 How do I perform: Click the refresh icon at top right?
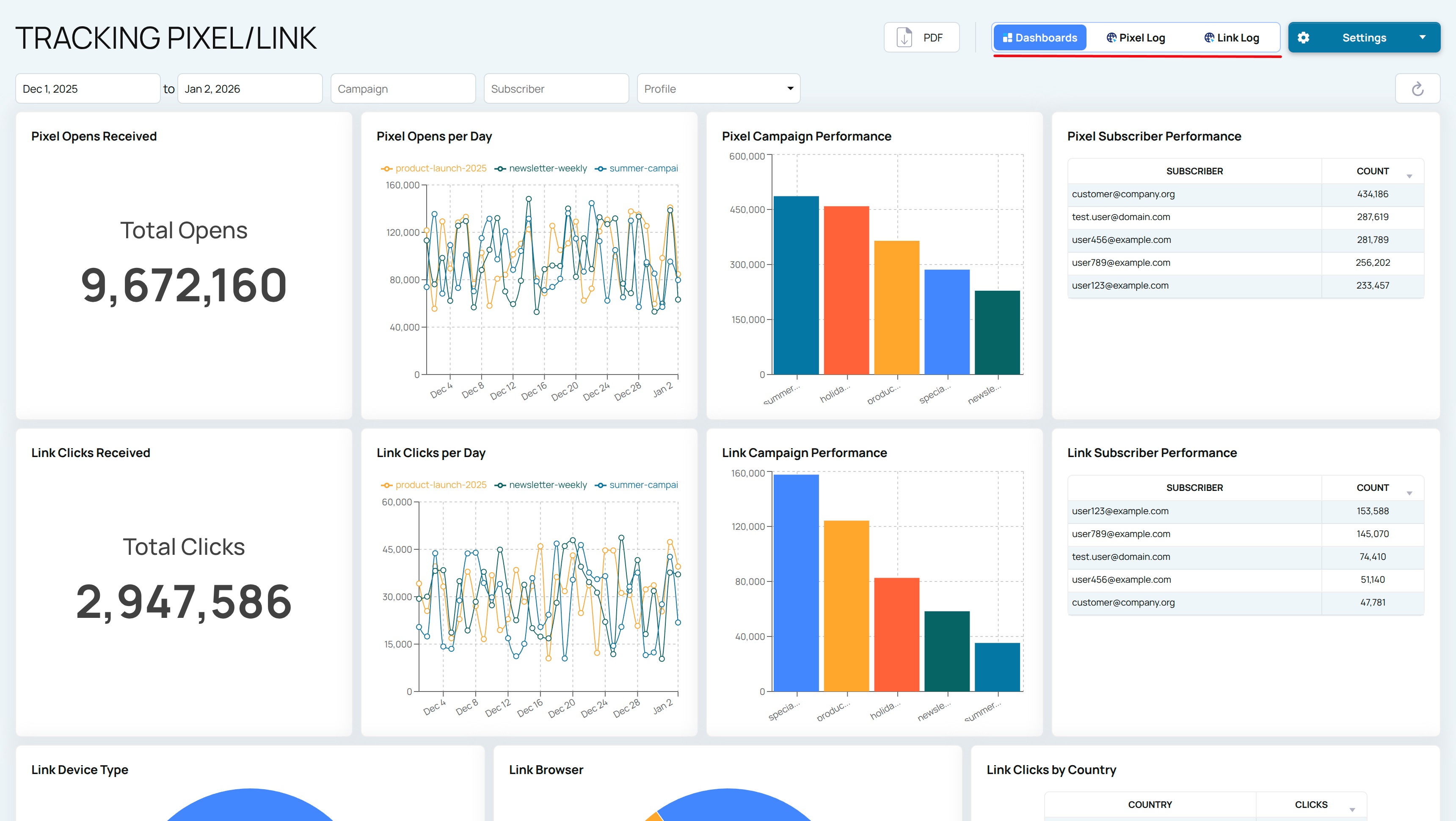(x=1417, y=88)
